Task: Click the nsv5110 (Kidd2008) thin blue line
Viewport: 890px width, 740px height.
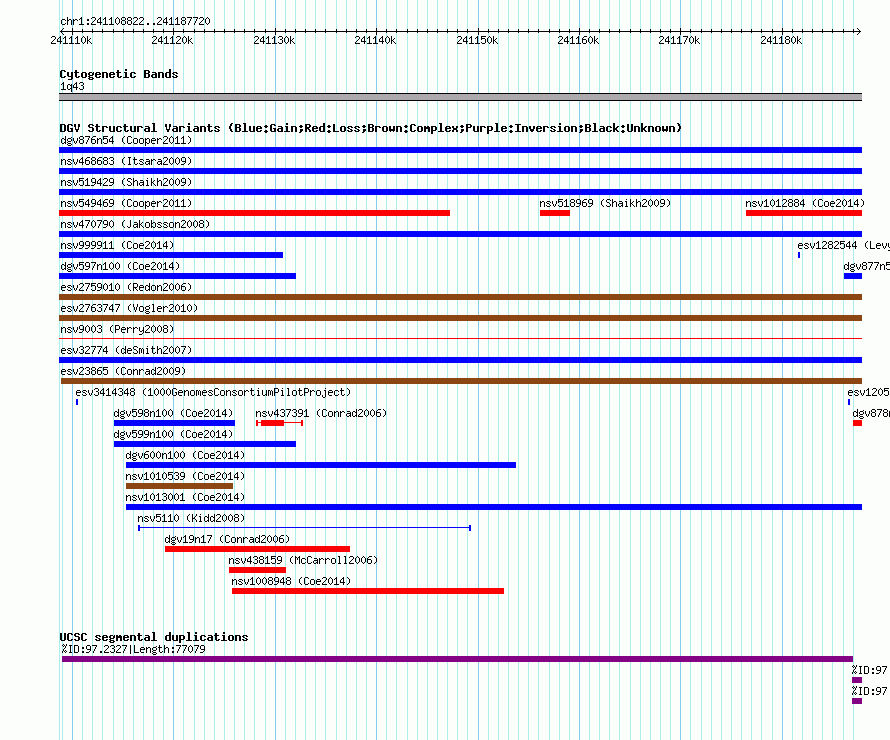Action: [304, 528]
